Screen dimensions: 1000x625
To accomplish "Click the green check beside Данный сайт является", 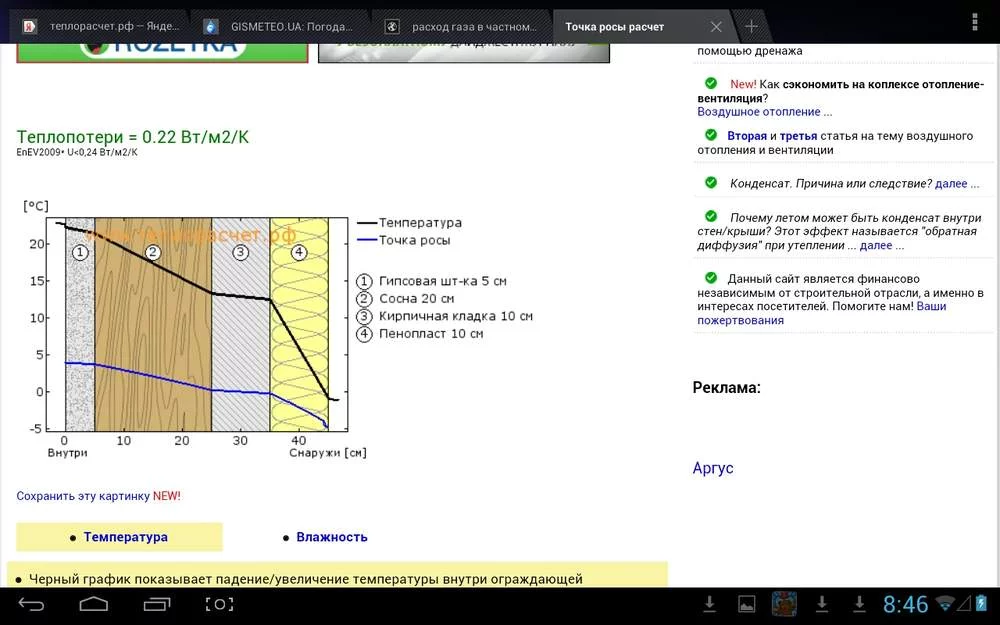I will pyautogui.click(x=711, y=277).
